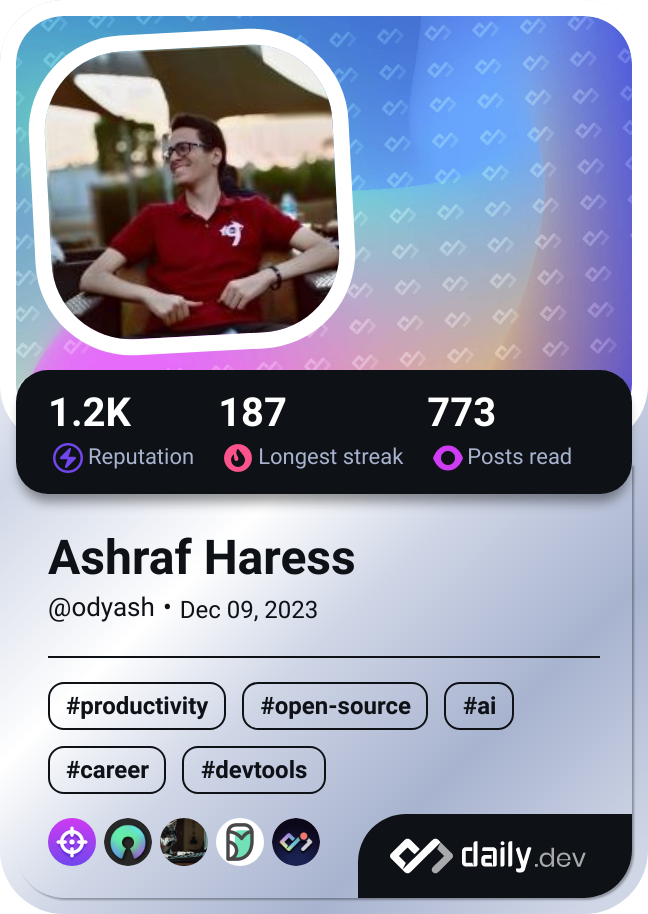
Task: Click the @odyash username
Action: click(x=101, y=608)
